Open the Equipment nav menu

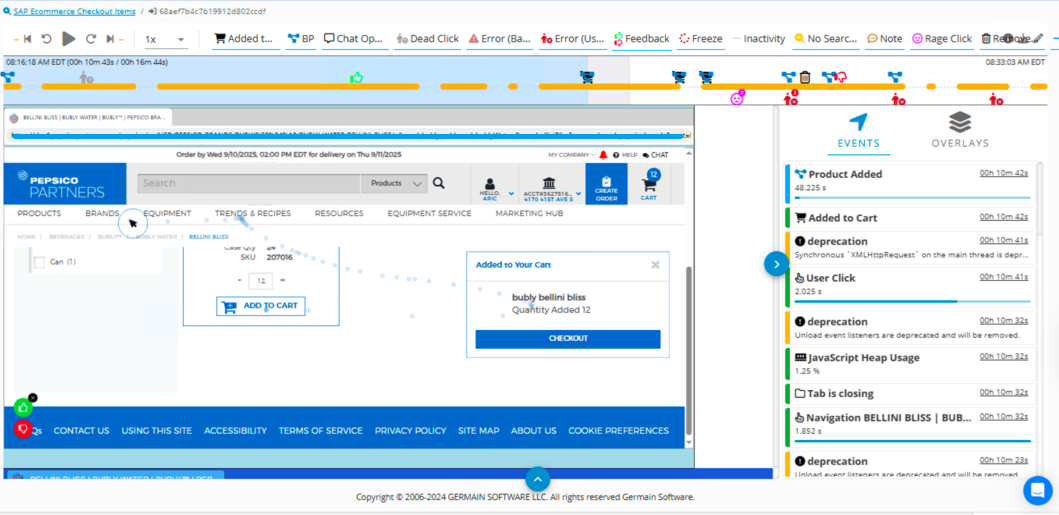(167, 213)
